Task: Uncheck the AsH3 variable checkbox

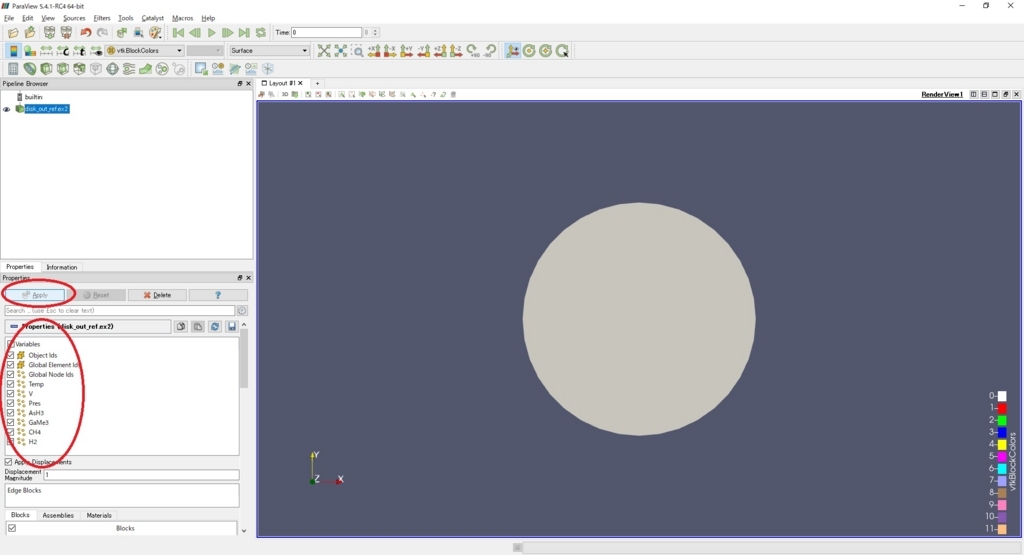Action: 10,413
